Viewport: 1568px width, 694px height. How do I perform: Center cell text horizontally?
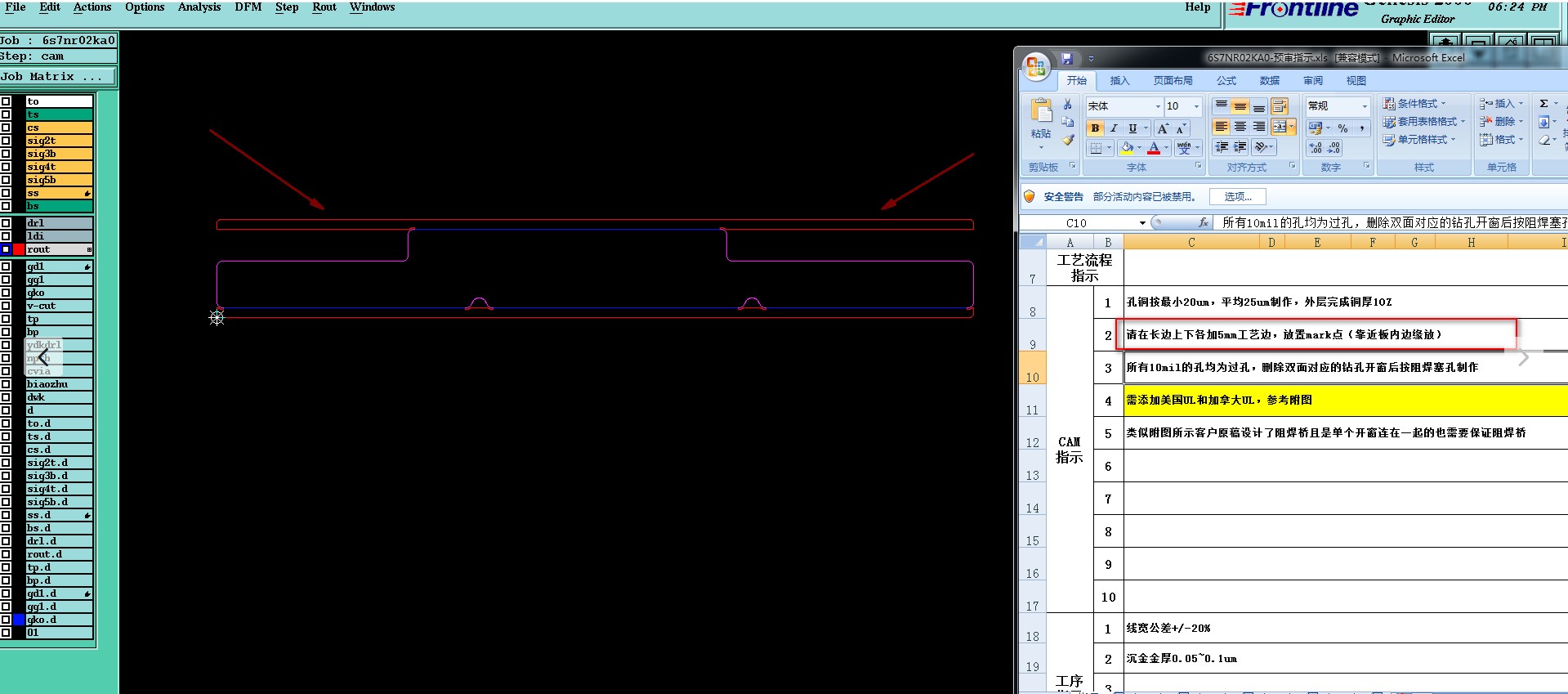click(1240, 127)
